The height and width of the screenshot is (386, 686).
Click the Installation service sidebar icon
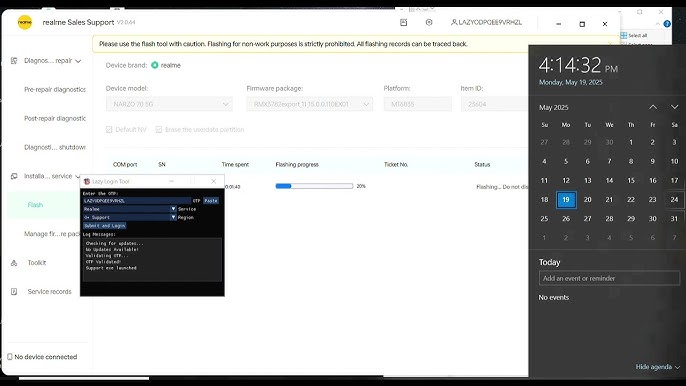tap(14, 176)
